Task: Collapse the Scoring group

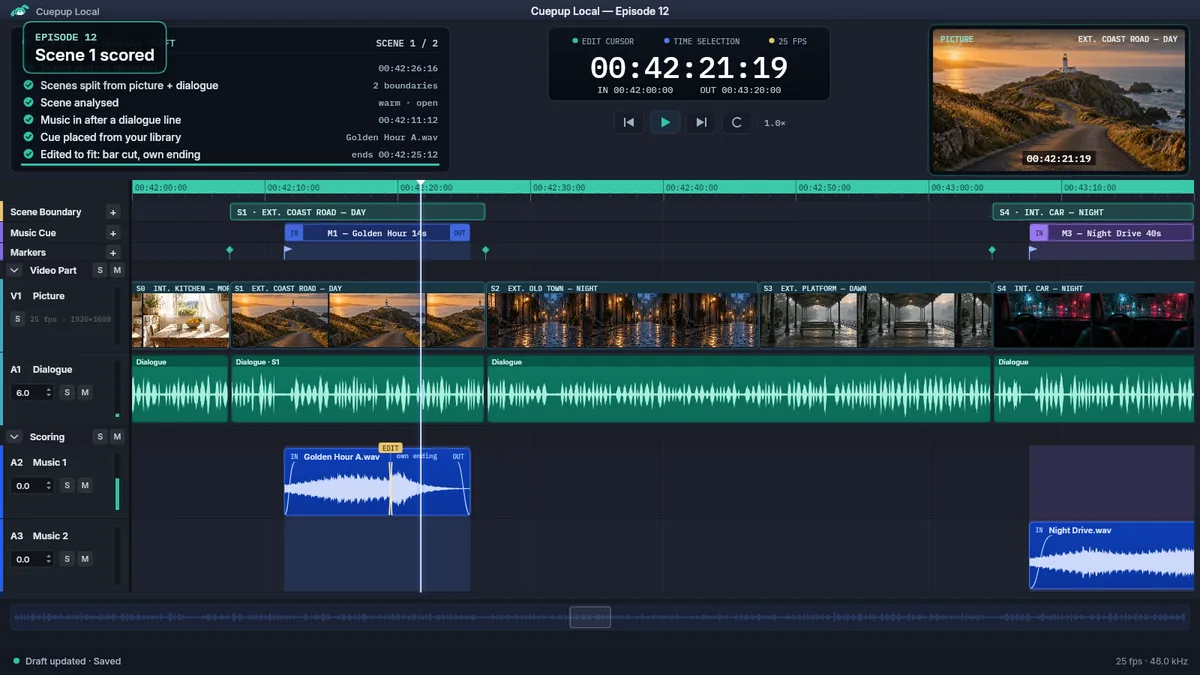Action: (15, 437)
